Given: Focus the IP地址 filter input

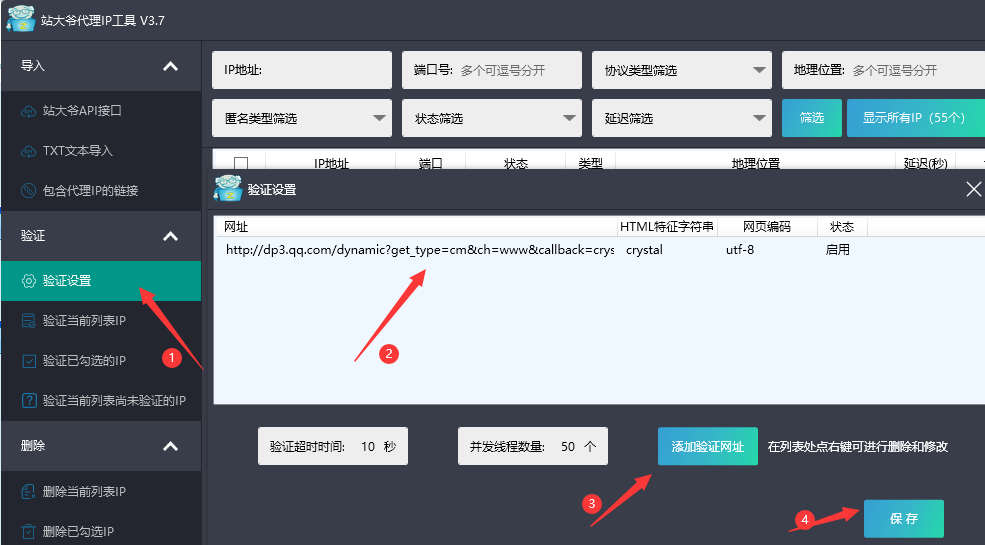Looking at the screenshot, I should (x=302, y=70).
